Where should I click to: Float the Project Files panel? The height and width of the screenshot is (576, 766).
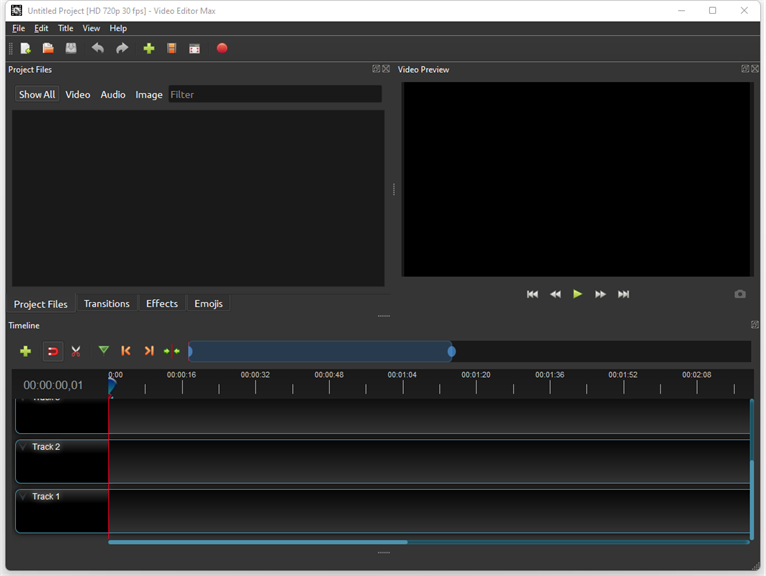coord(376,69)
